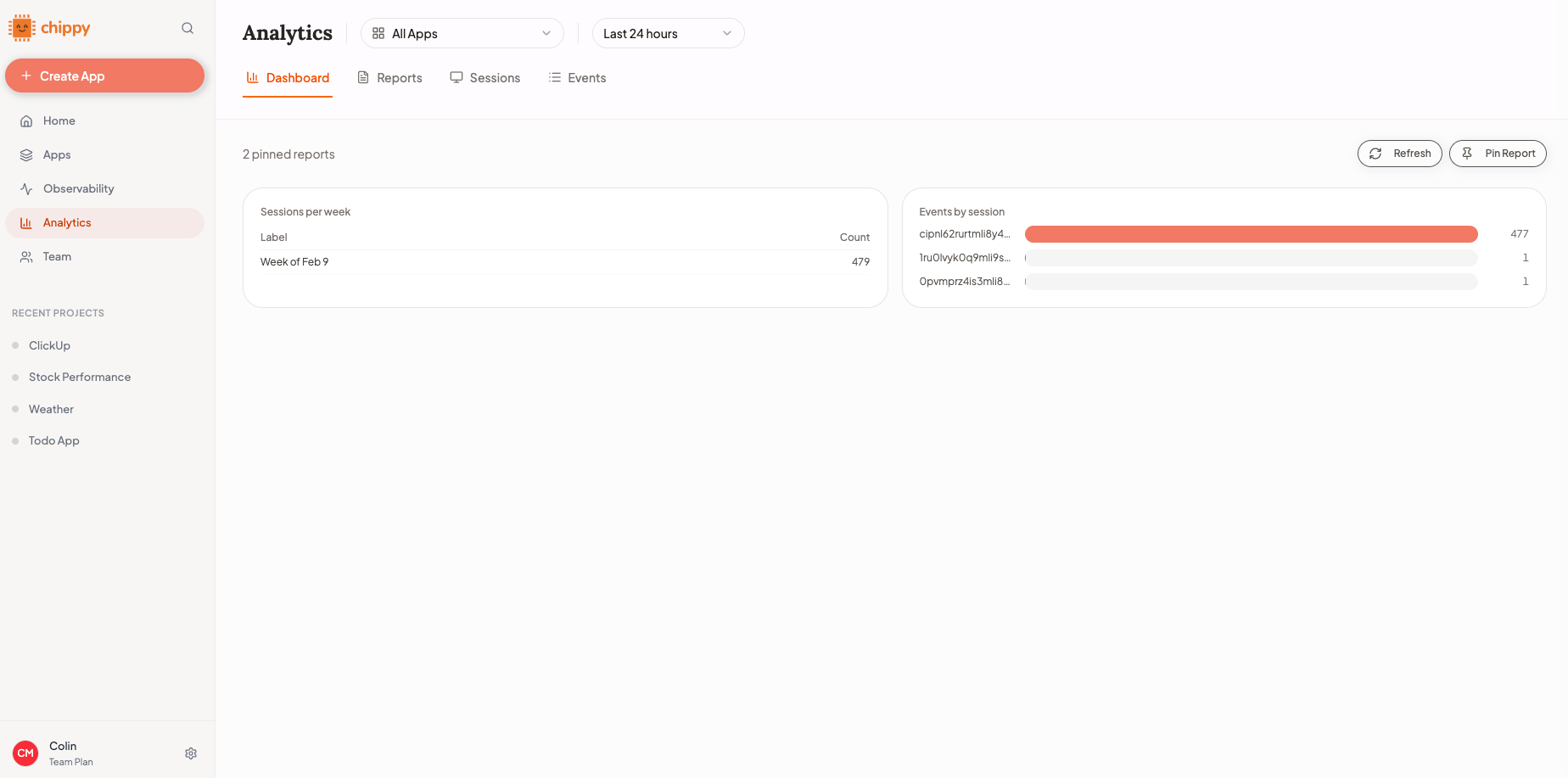Click the Pin Report button label
The image size is (1568, 778).
tap(1510, 154)
